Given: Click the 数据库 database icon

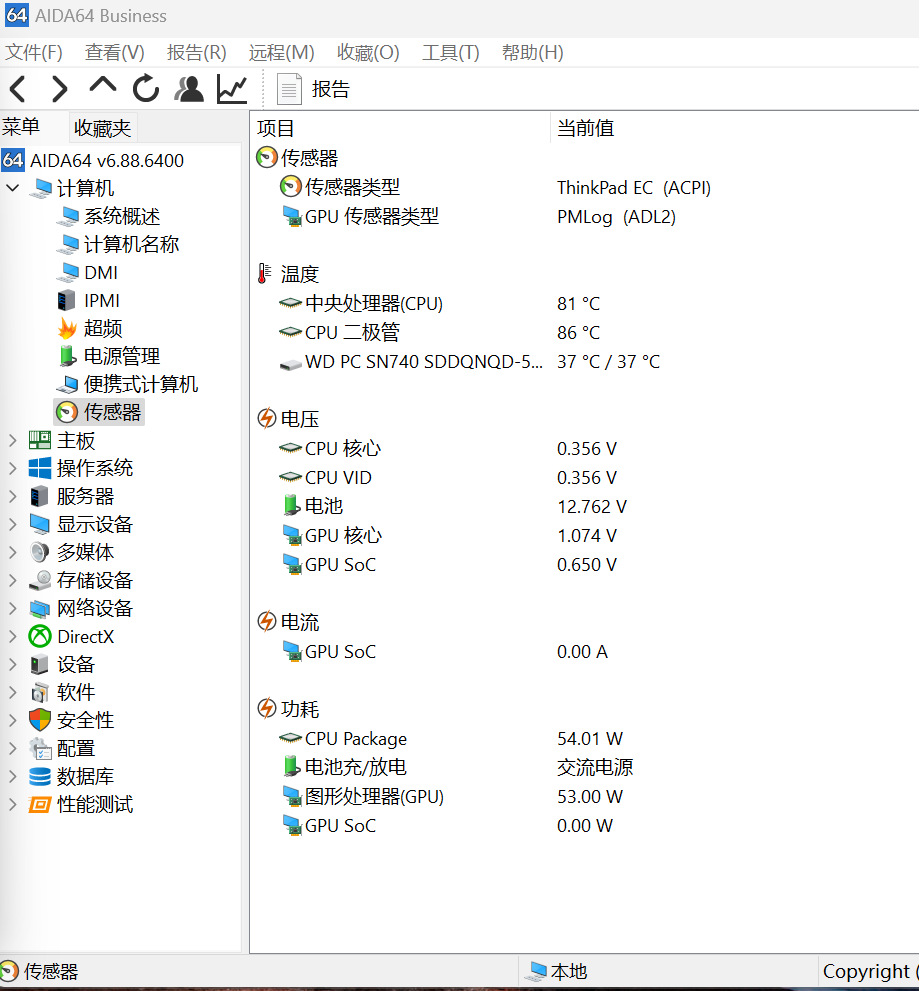Looking at the screenshot, I should click(39, 776).
